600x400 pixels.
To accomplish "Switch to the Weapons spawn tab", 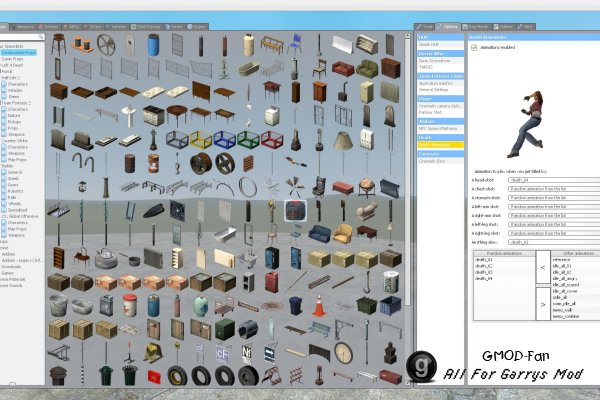I will (x=23, y=27).
